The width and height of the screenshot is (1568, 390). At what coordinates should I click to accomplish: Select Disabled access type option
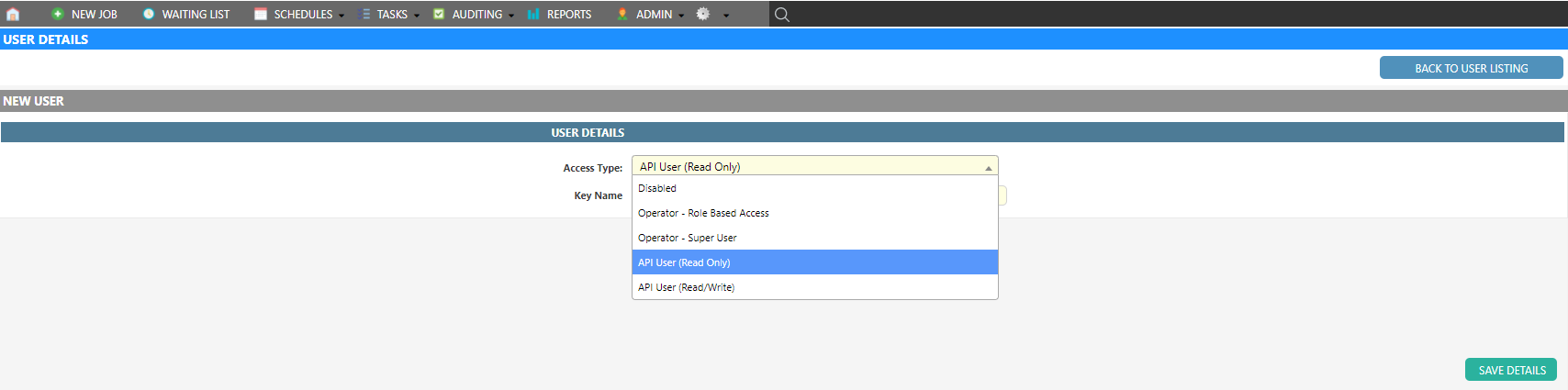(x=657, y=188)
